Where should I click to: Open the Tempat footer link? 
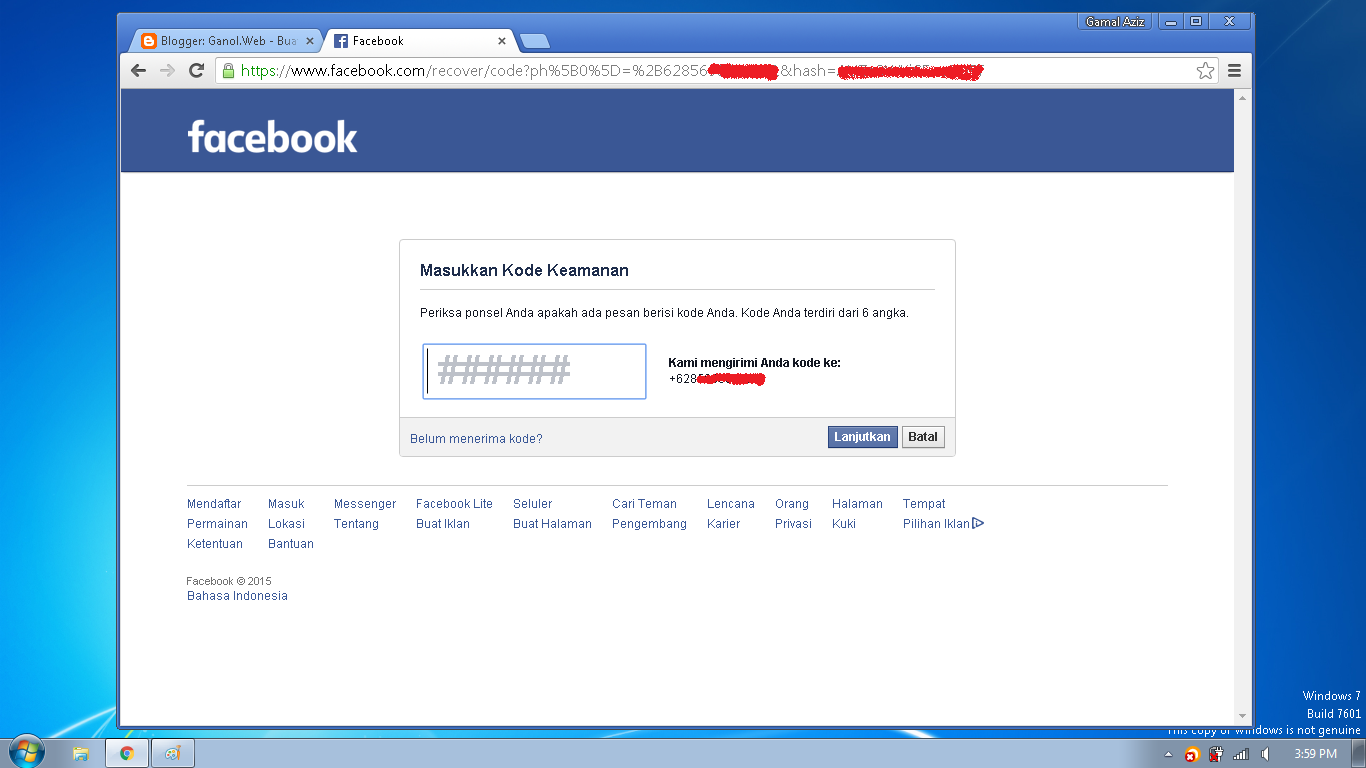click(x=924, y=504)
